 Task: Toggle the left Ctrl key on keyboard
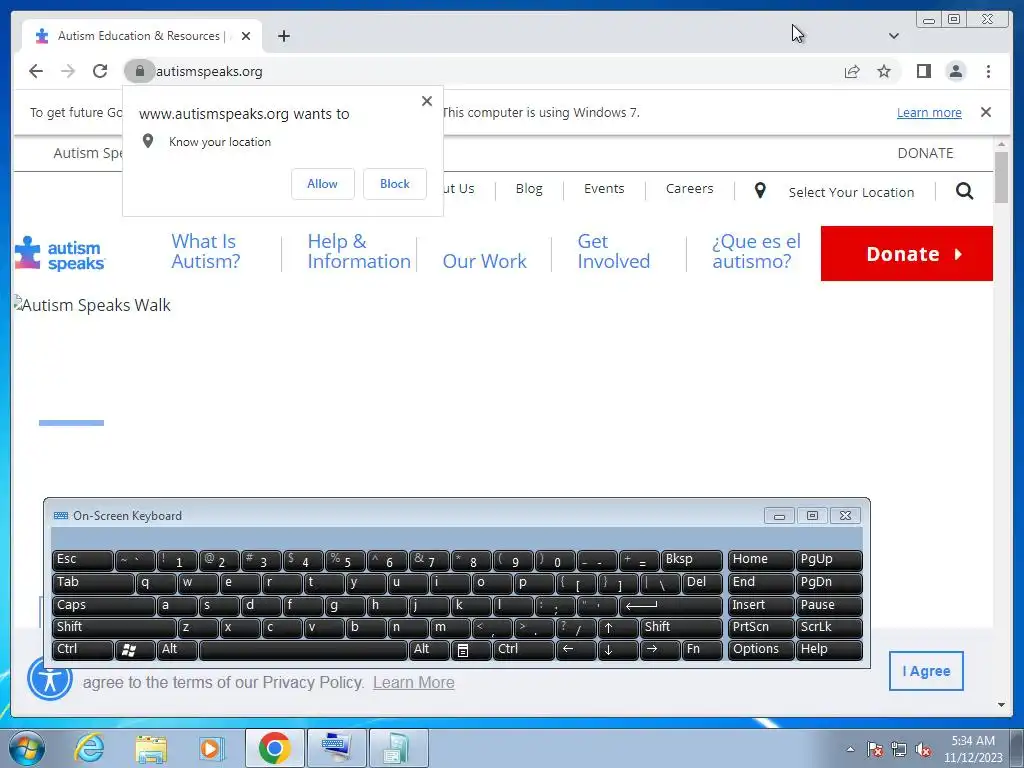[x=82, y=650]
